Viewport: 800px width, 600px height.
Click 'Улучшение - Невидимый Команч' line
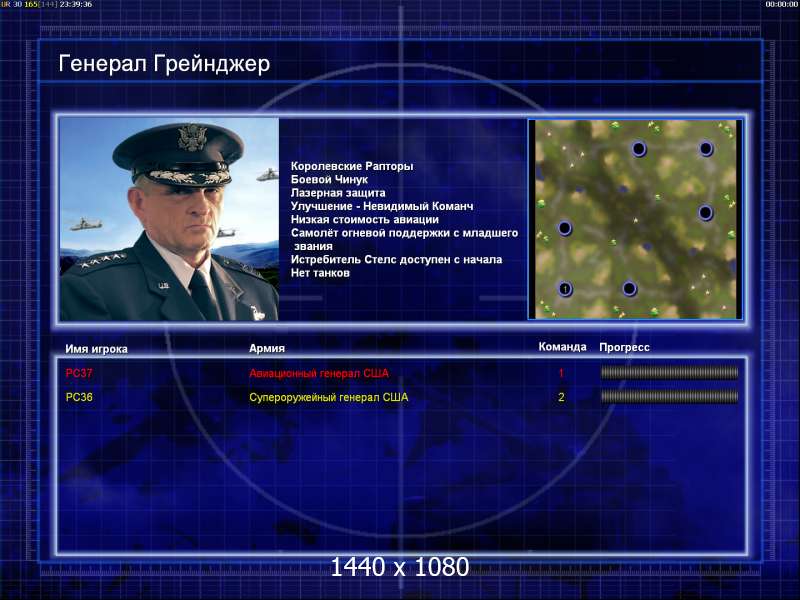pyautogui.click(x=382, y=206)
